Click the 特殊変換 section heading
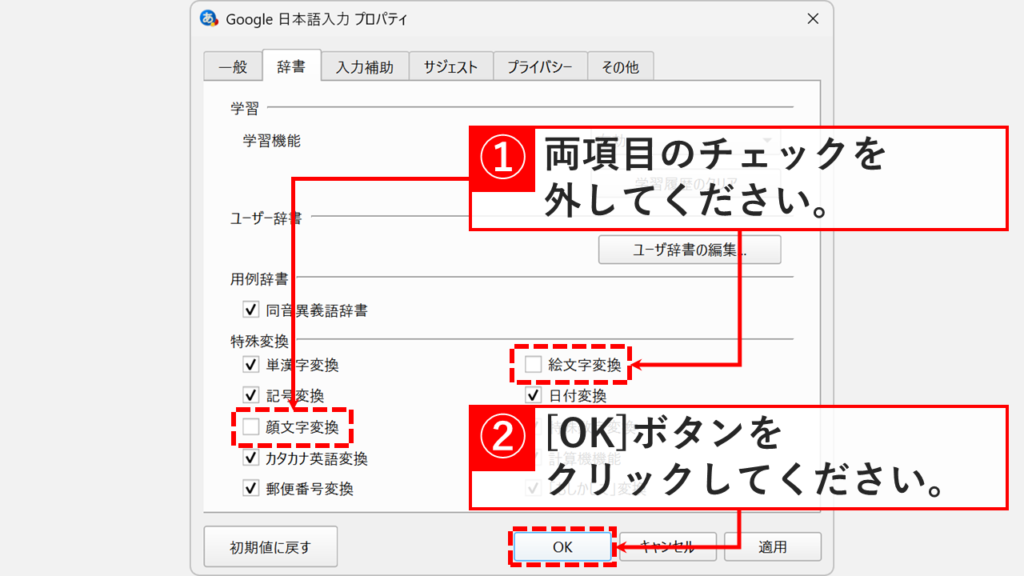This screenshot has height=576, width=1024. tap(259, 341)
